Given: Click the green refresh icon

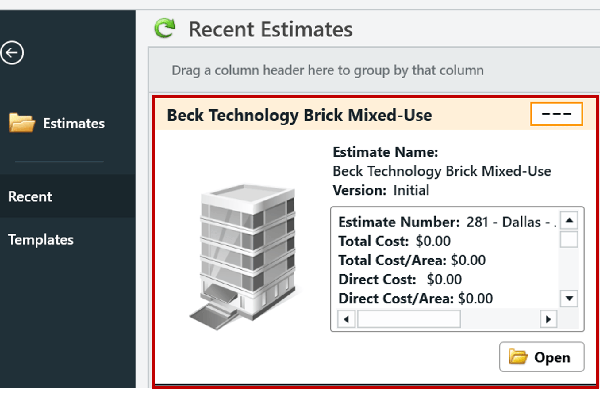Looking at the screenshot, I should [x=165, y=28].
